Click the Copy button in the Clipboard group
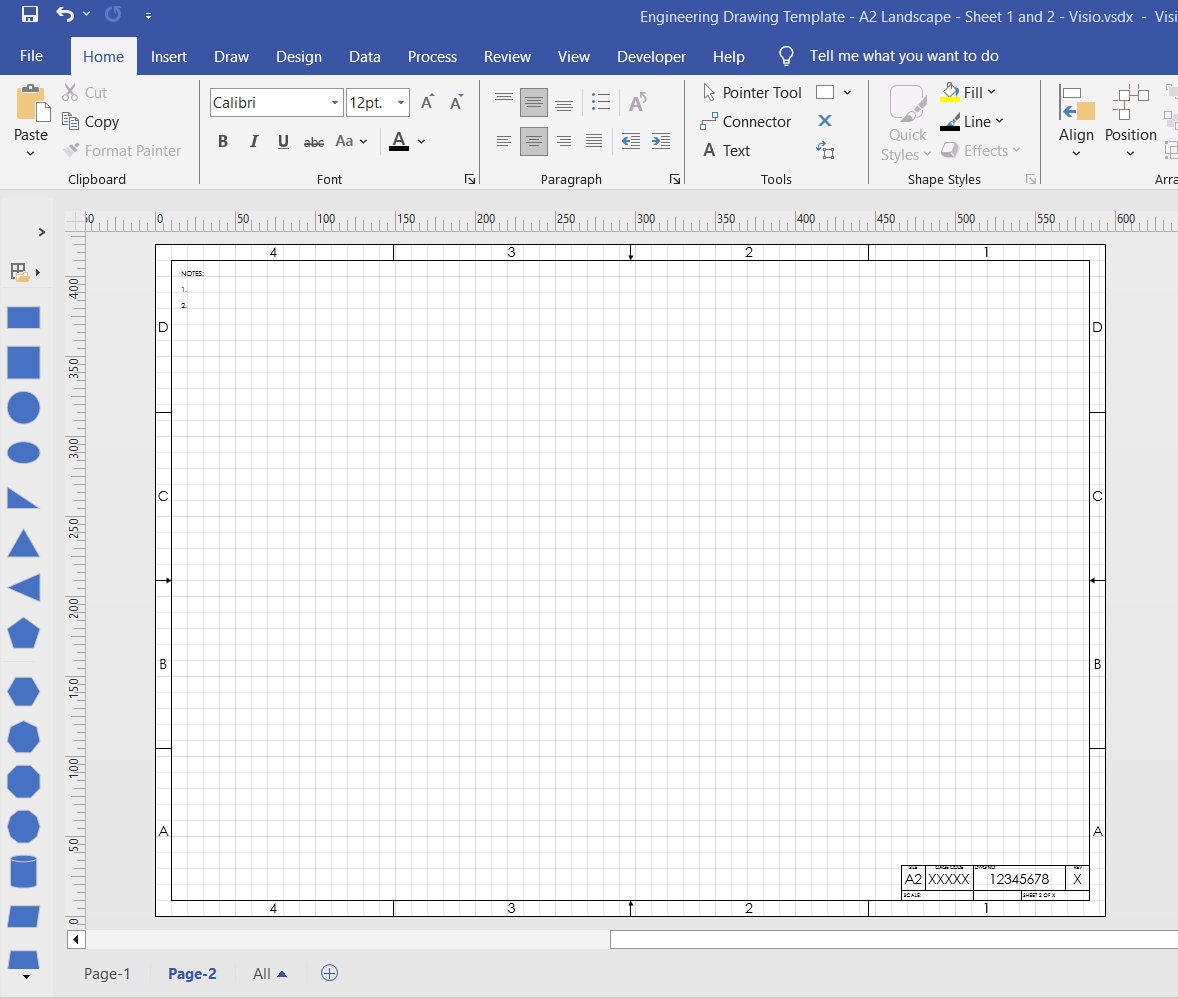 [91, 121]
